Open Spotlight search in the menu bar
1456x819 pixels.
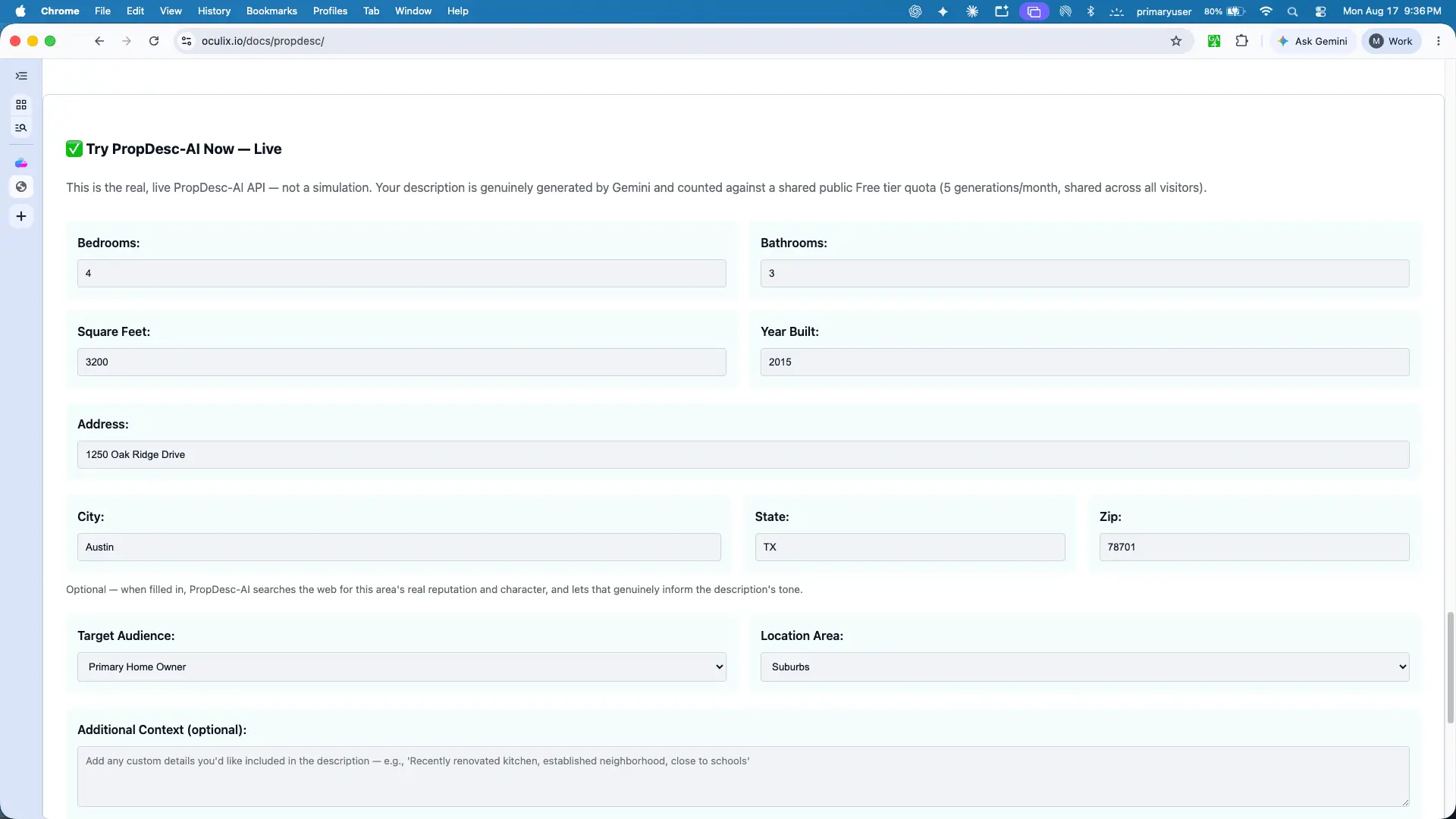tap(1293, 11)
